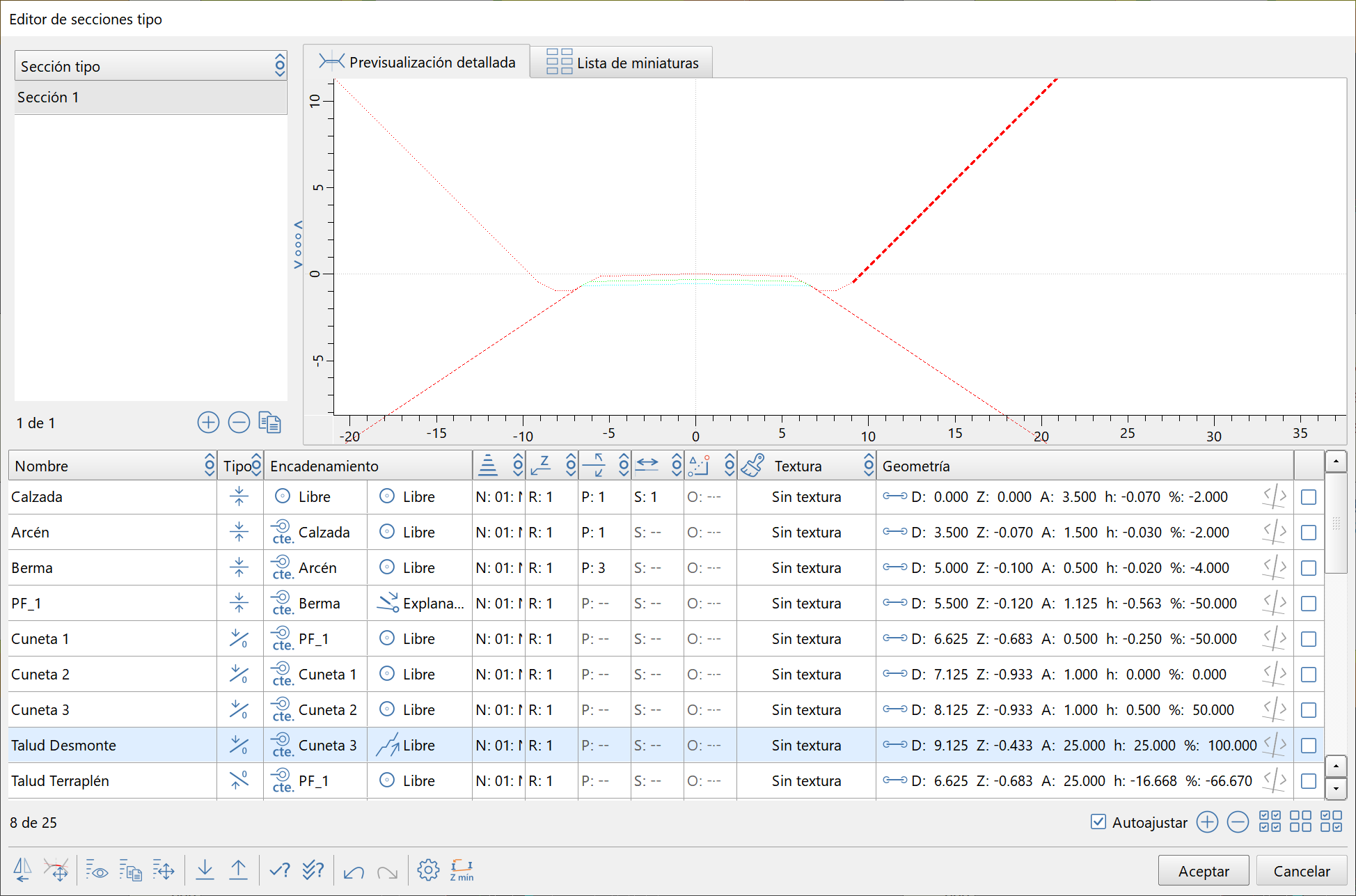Click the Z mín icon
This screenshot has height=896, width=1356.
pyautogui.click(x=462, y=870)
